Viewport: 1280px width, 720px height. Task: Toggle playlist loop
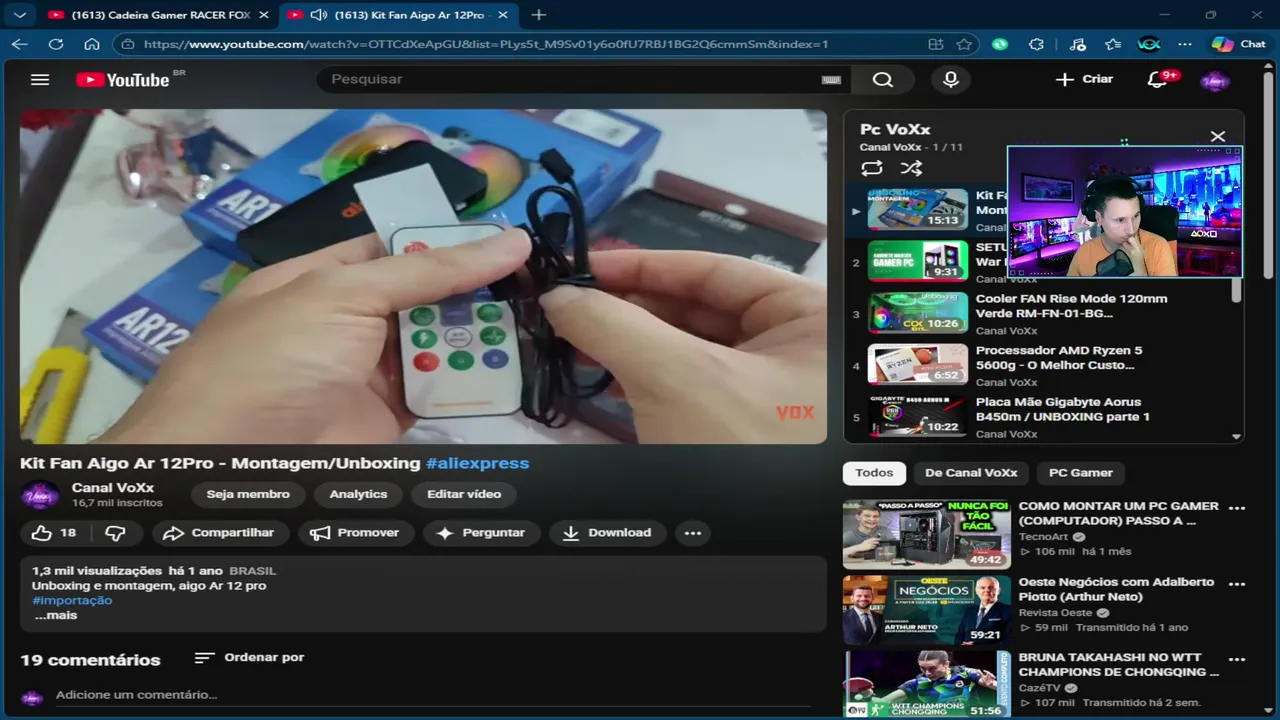click(x=872, y=168)
